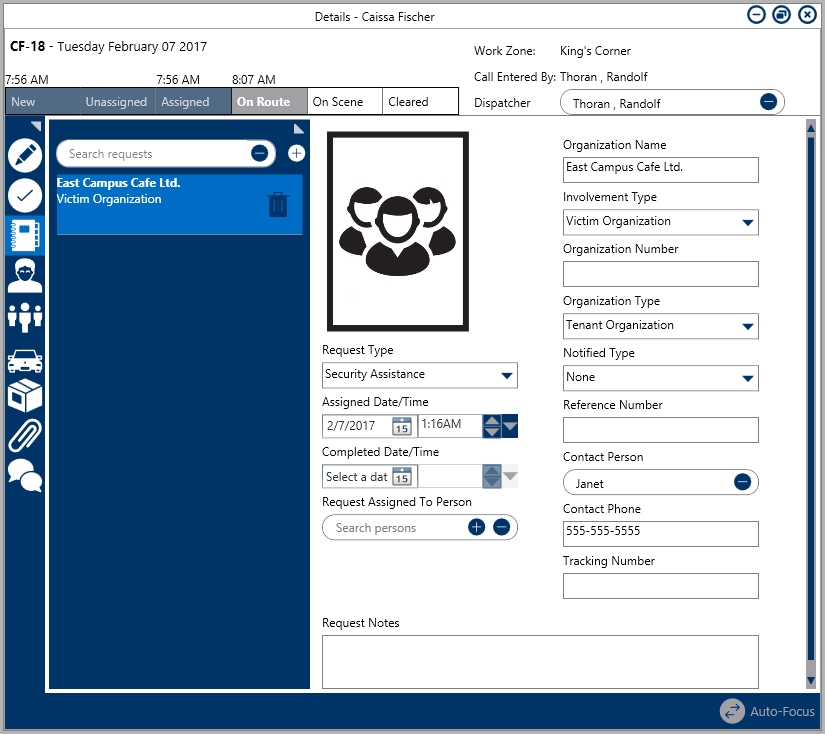Add new request with plus icon
The height and width of the screenshot is (734, 825).
tap(296, 153)
